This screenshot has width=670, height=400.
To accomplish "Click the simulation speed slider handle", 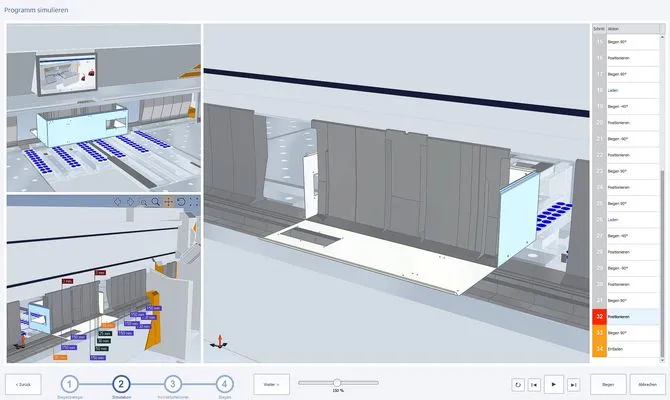I will 337,382.
